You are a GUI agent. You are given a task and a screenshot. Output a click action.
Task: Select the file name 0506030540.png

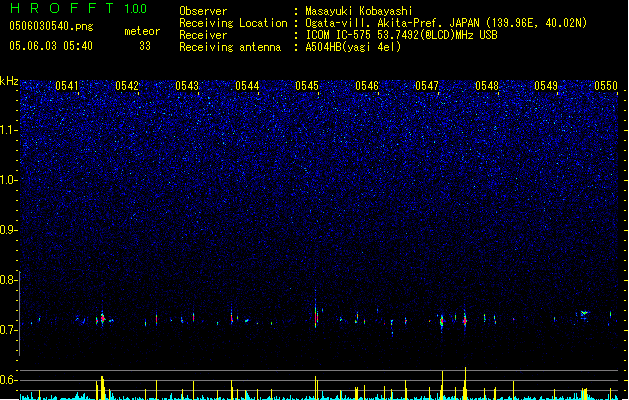[51, 26]
